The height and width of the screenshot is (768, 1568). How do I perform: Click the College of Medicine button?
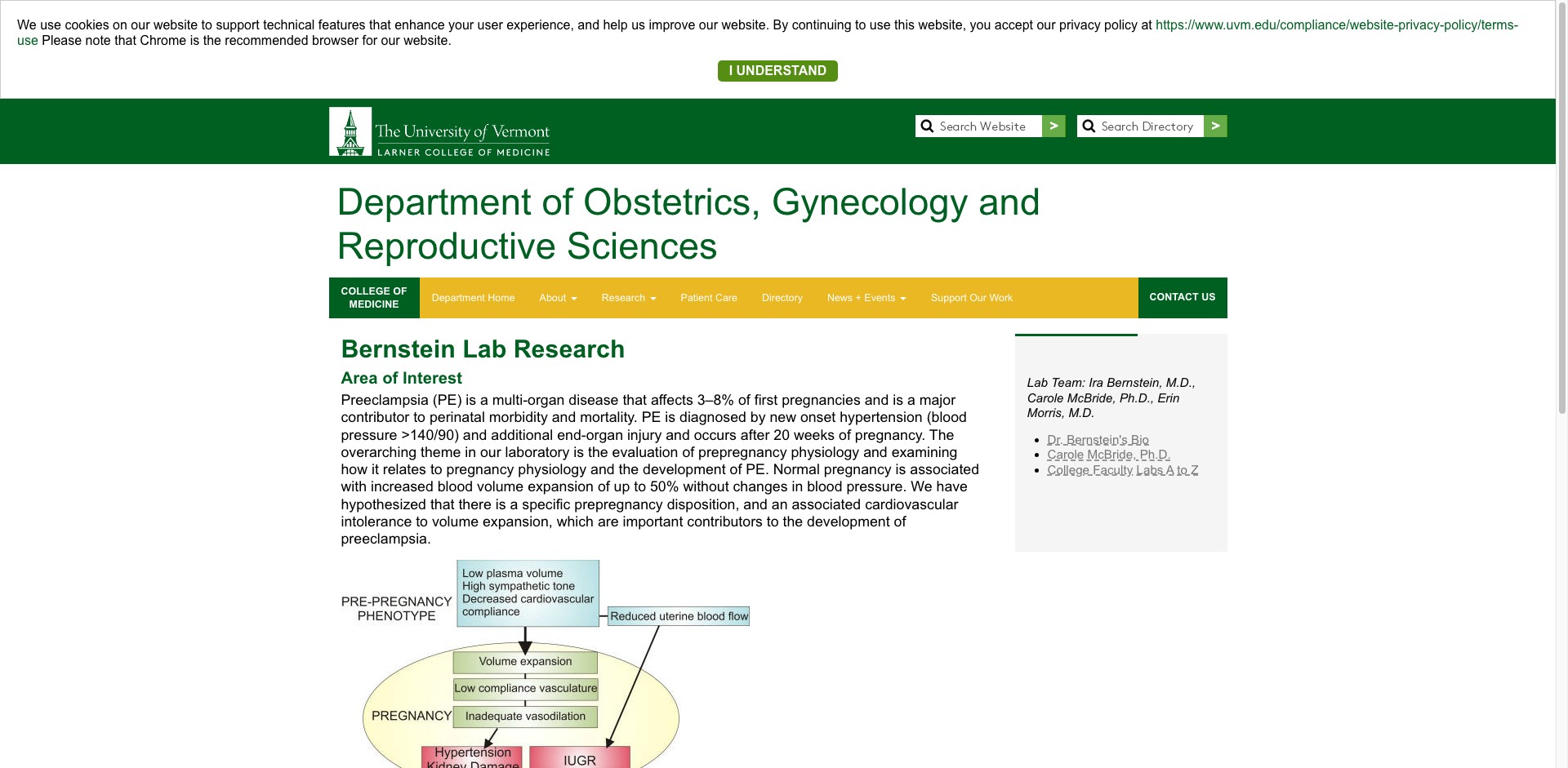(374, 298)
